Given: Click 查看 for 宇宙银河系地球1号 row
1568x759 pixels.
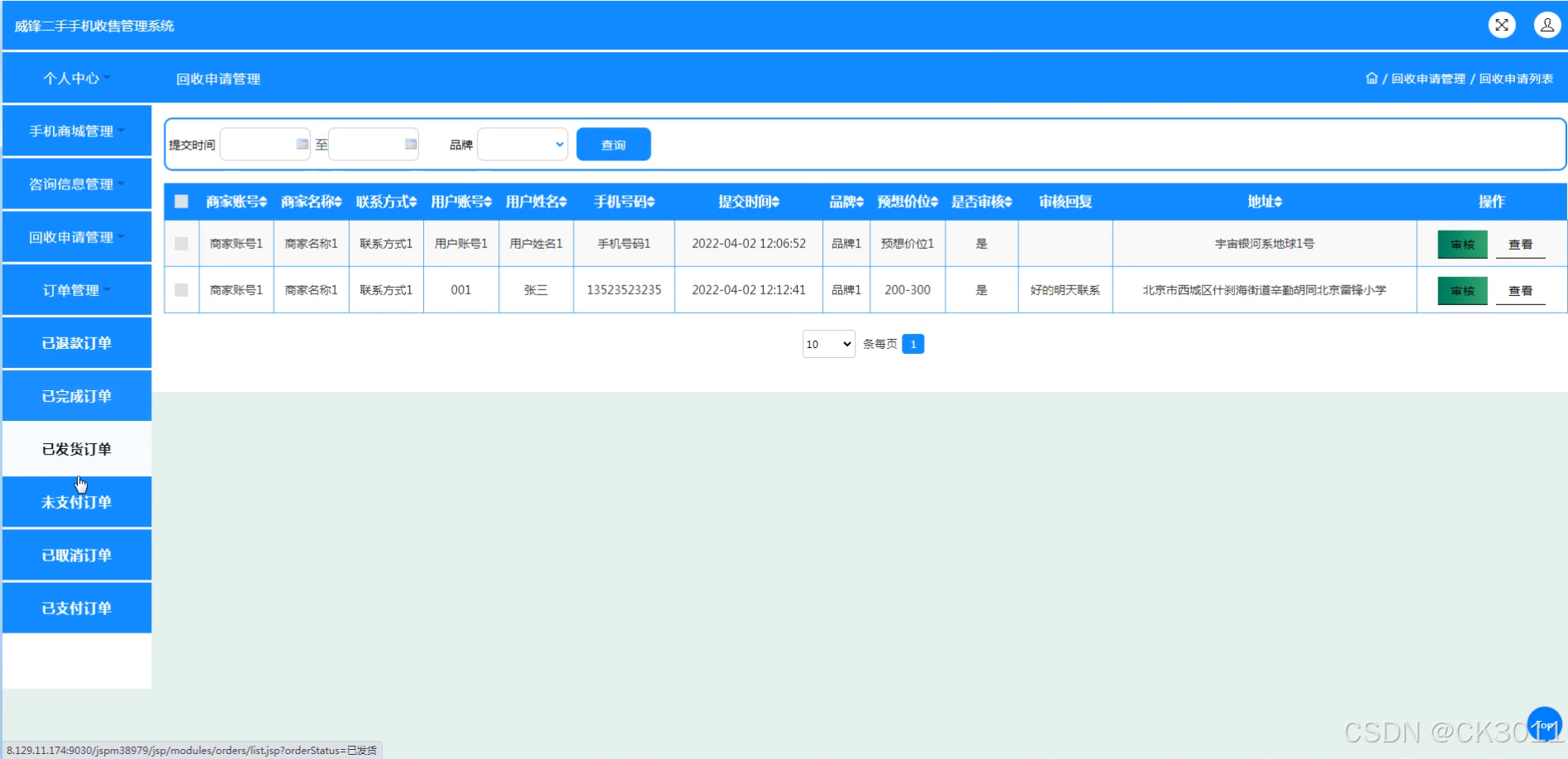Looking at the screenshot, I should (1520, 244).
